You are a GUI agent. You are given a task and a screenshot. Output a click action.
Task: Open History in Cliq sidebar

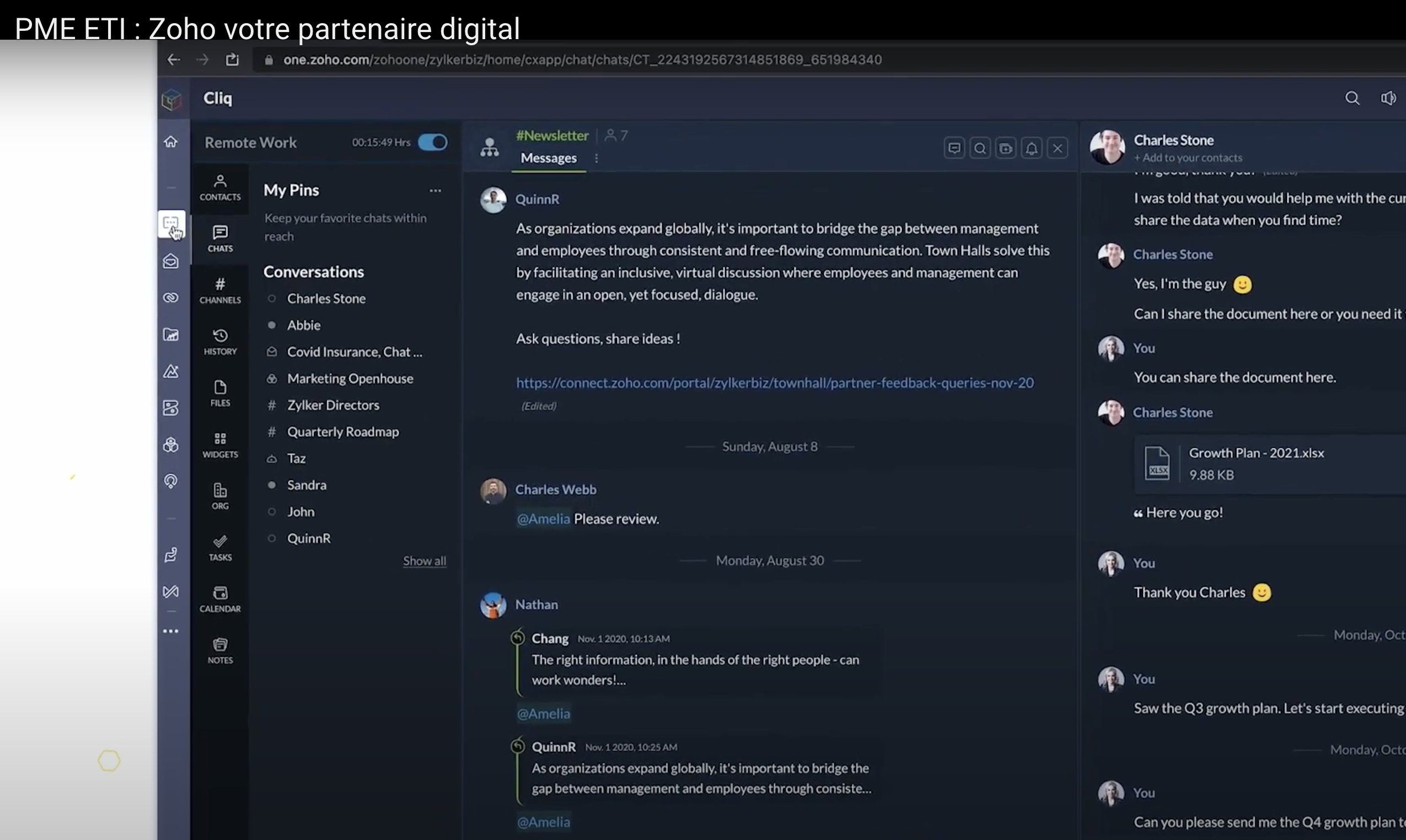[220, 342]
